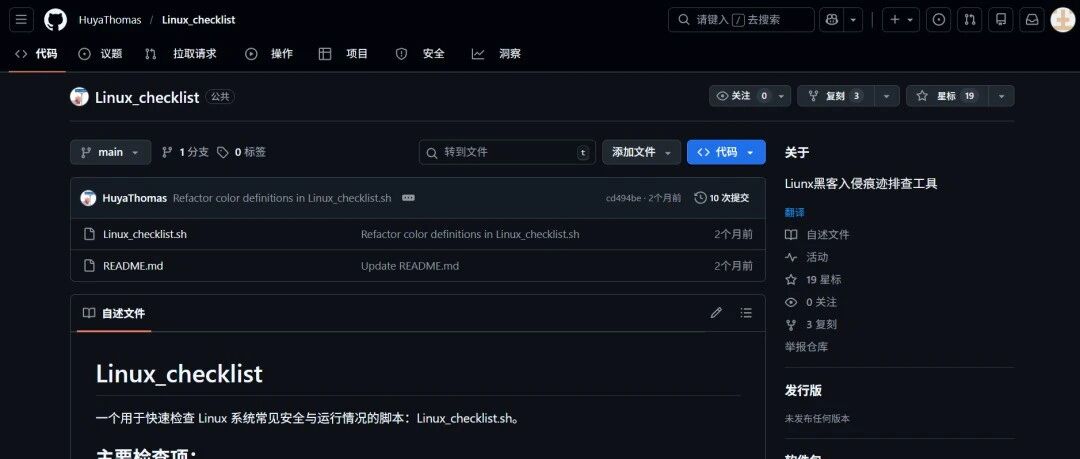This screenshot has width=1080, height=459.
Task: Open the 10 次提交 history
Action: click(722, 198)
